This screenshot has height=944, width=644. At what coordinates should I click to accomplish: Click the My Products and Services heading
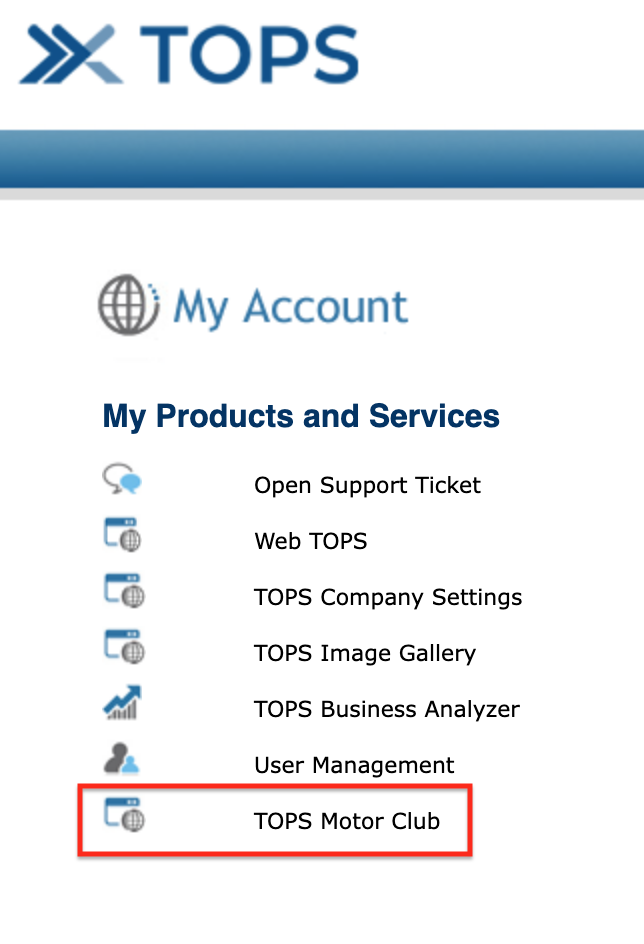(x=301, y=417)
